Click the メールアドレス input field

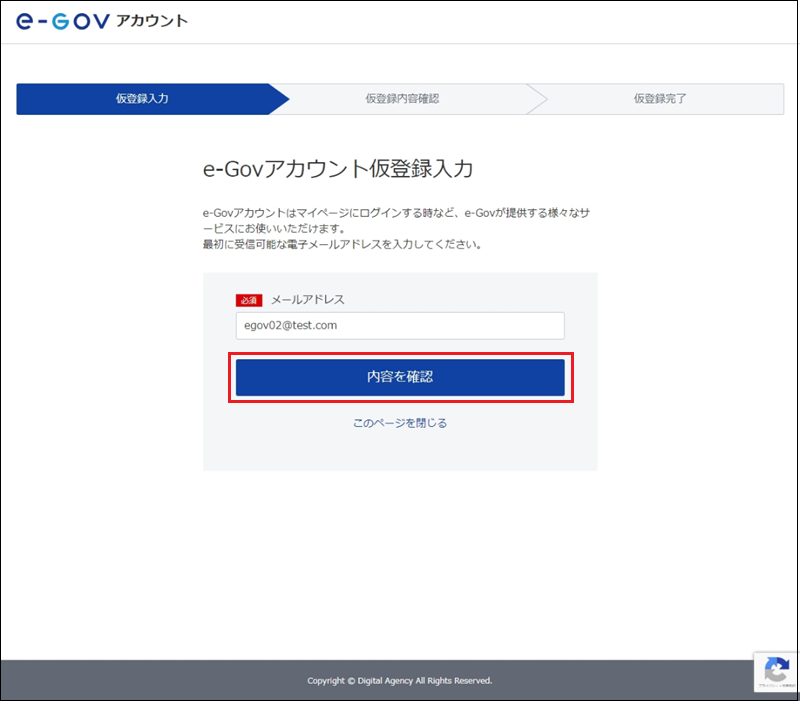pos(400,326)
